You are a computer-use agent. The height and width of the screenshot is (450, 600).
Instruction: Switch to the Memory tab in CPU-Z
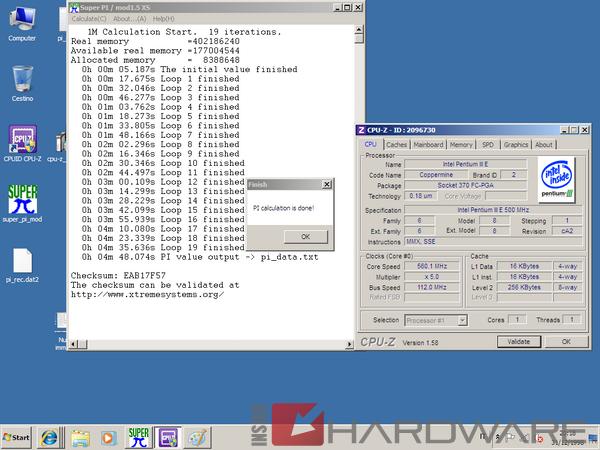461,145
